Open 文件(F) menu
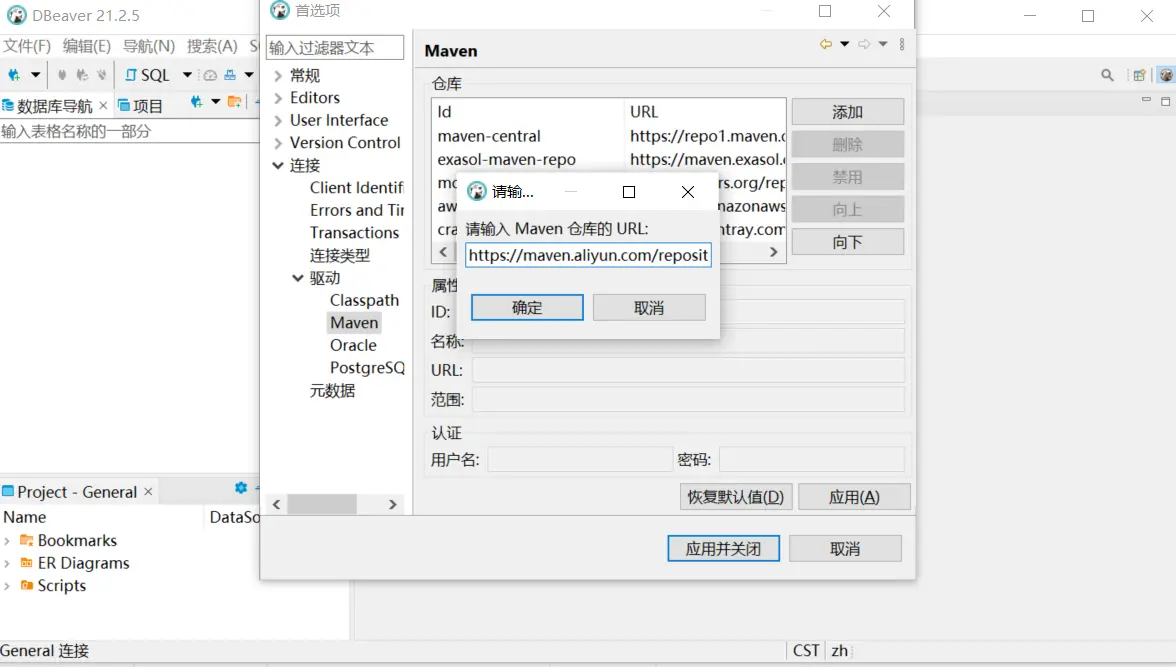1176x667 pixels. (27, 46)
